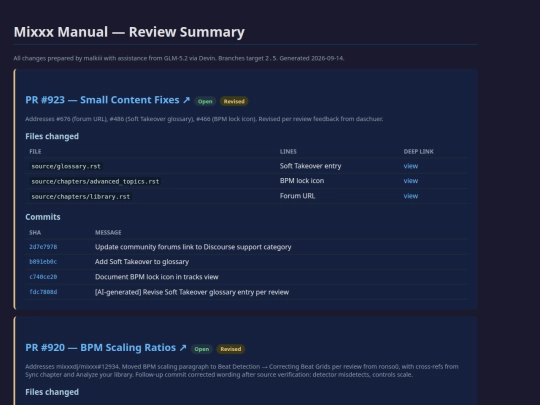The height and width of the screenshot is (405, 540).
Task: Click 'Forum URL' cell
Action: click(x=297, y=196)
